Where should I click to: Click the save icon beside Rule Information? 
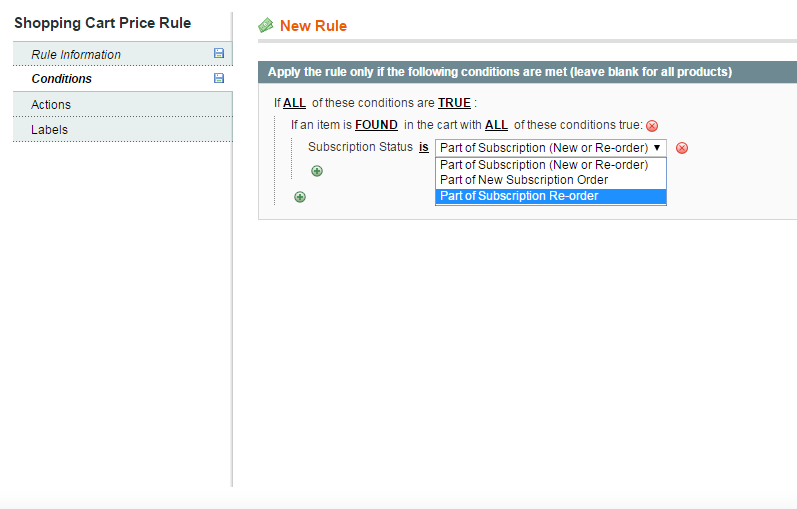coord(219,53)
